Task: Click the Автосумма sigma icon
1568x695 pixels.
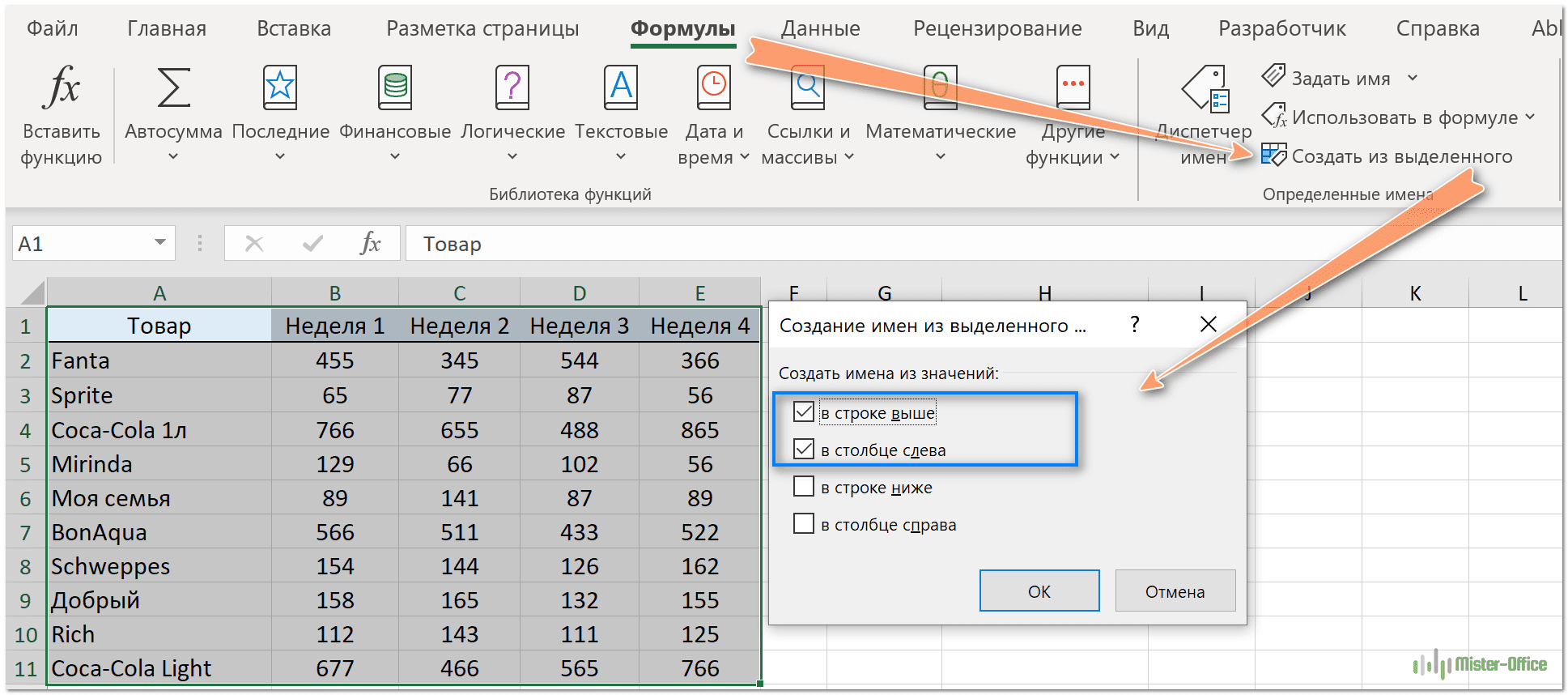Action: (x=173, y=87)
